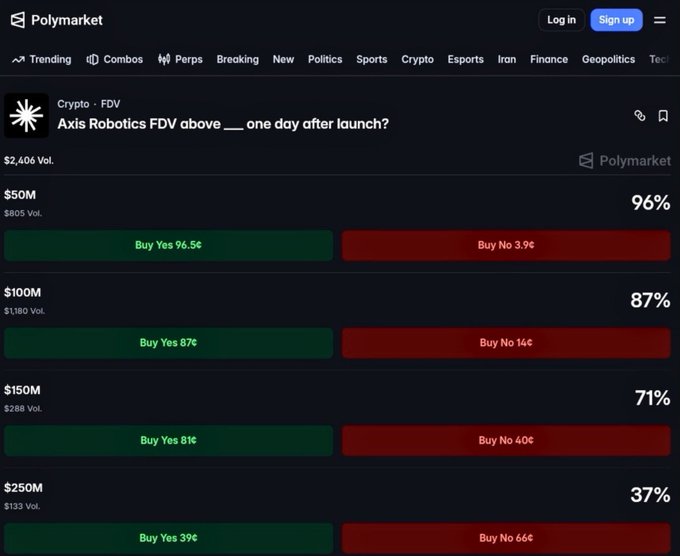Buy No at 14¢ for $100M

click(x=506, y=343)
